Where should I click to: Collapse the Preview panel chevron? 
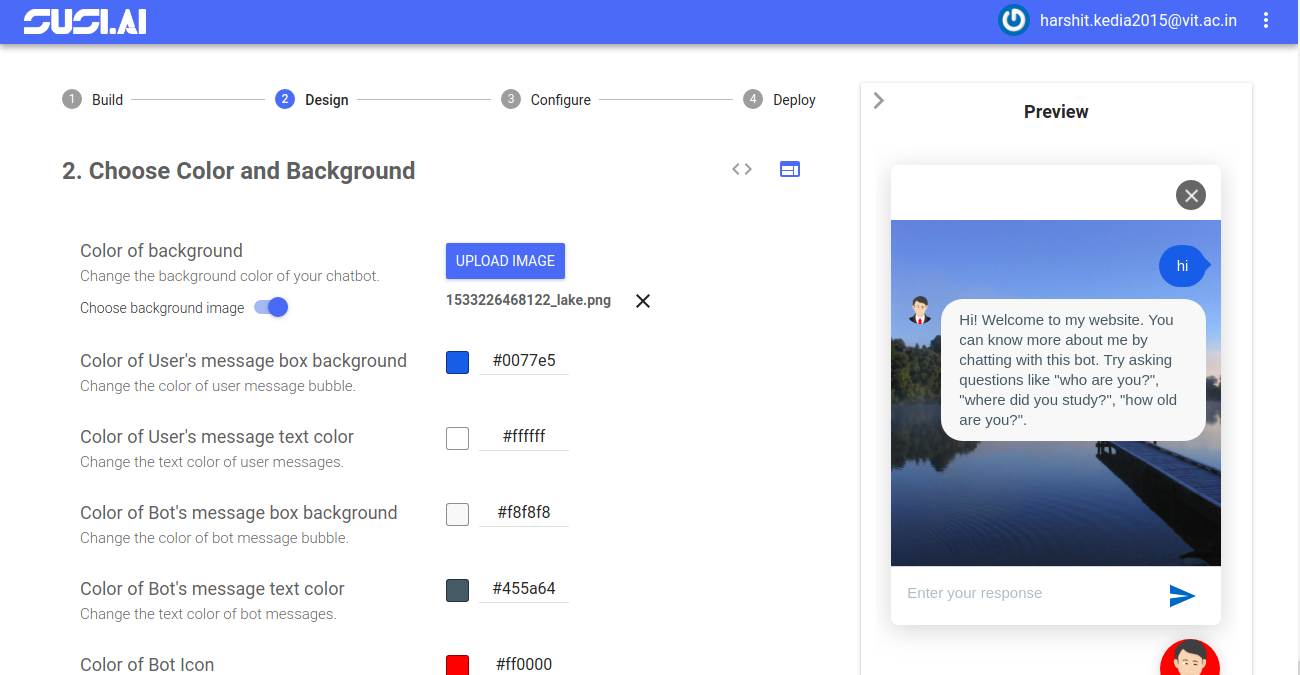878,100
